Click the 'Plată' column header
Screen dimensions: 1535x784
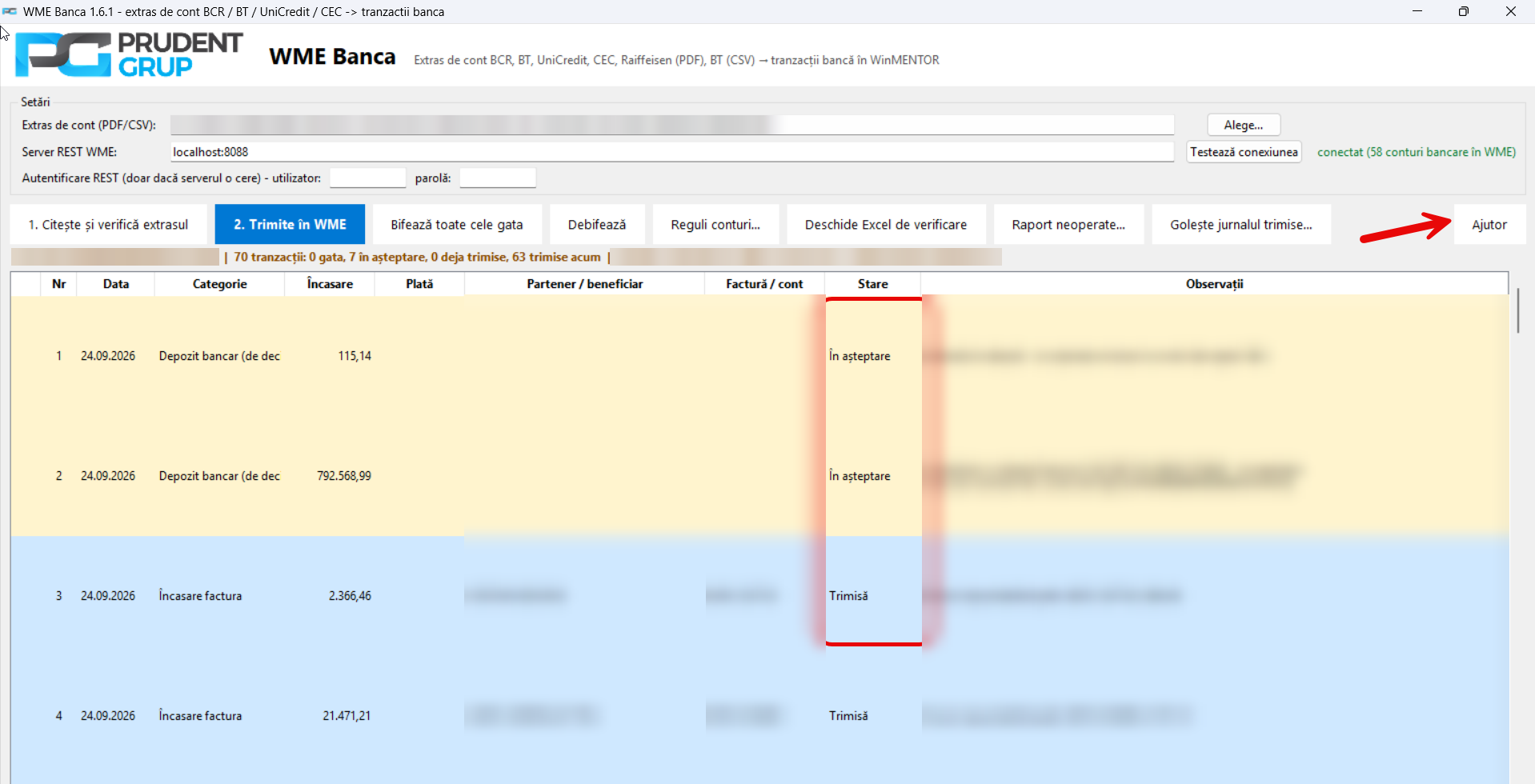419,284
